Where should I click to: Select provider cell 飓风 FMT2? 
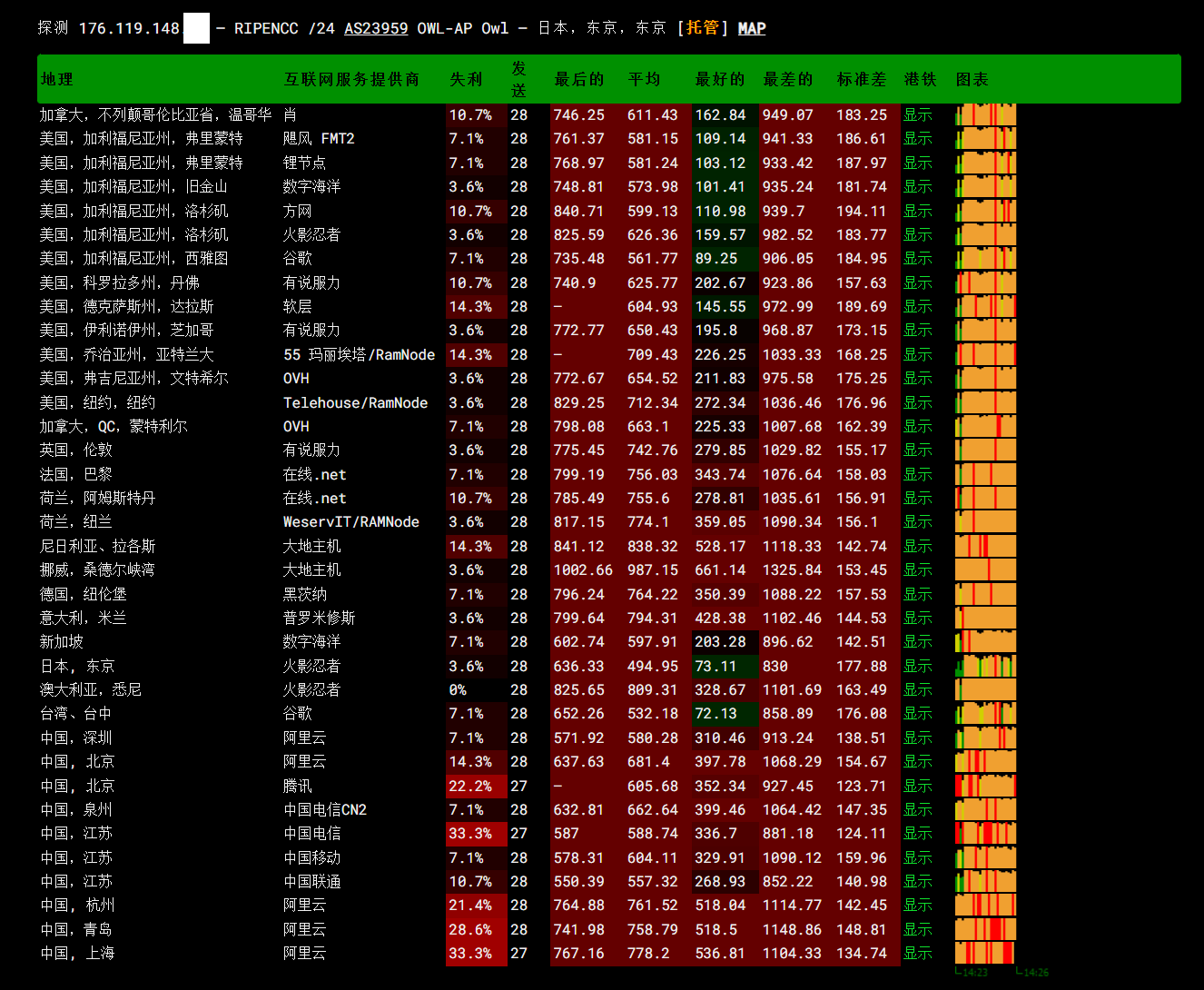tap(319, 138)
